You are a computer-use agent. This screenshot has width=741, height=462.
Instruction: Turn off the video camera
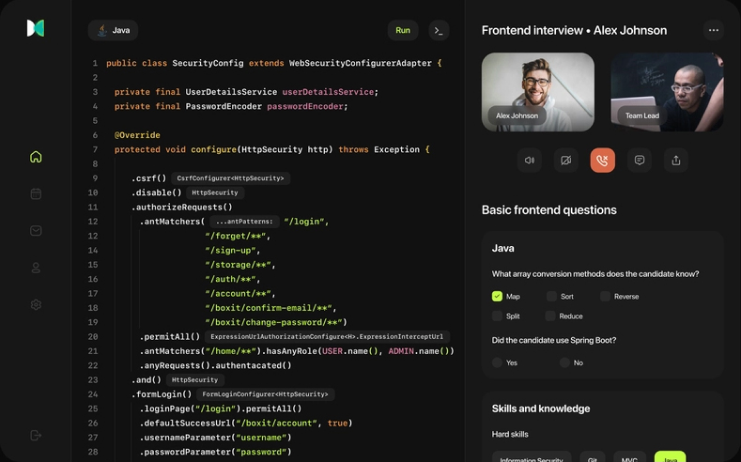(x=566, y=160)
